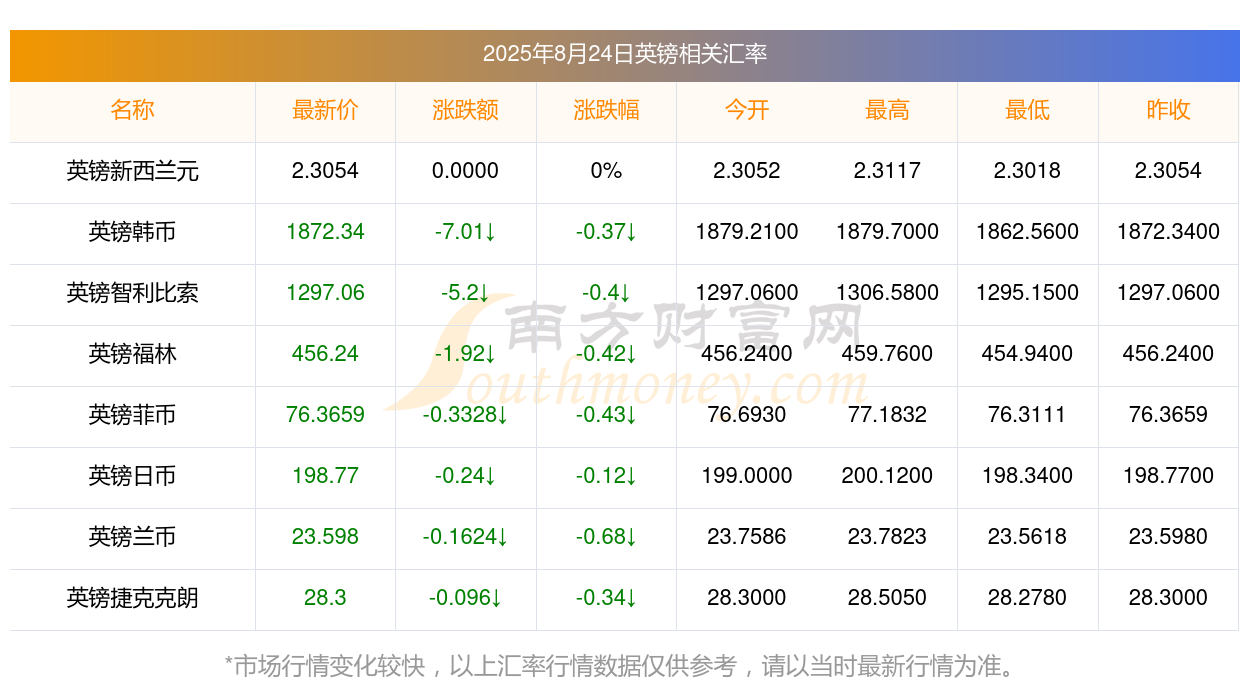Click low value 1295.1500 for 英镑智利比索
Image resolution: width=1250 pixels, height=698 pixels.
(x=1028, y=293)
